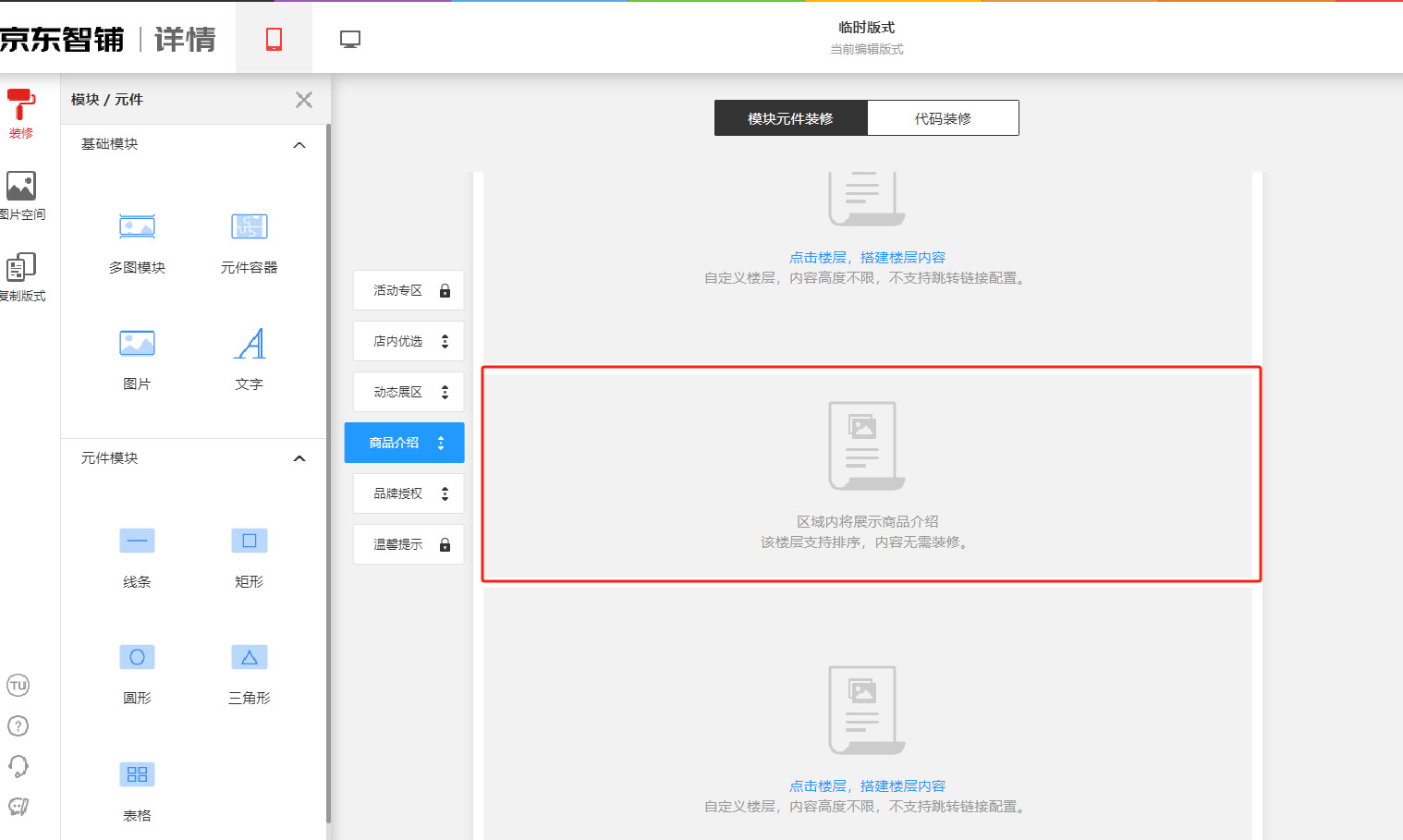The height and width of the screenshot is (840, 1403).
Task: Collapse the 元件模块 section
Action: (x=299, y=458)
